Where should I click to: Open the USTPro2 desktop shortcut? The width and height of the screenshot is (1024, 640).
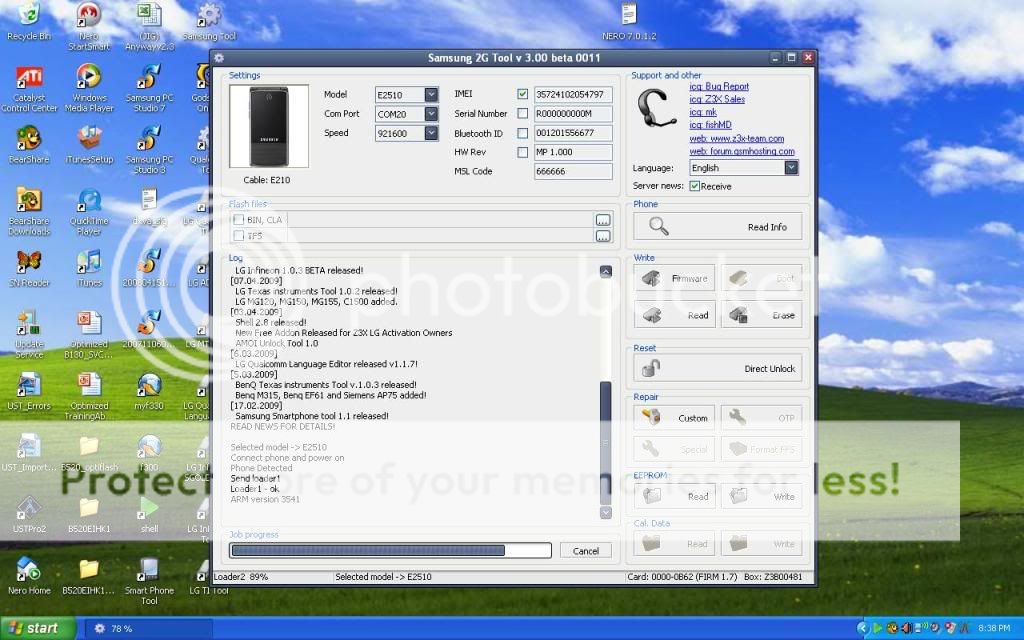pos(29,515)
